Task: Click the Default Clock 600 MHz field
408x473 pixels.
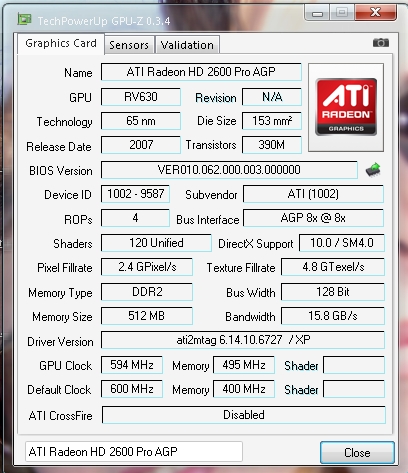Action: 132,389
